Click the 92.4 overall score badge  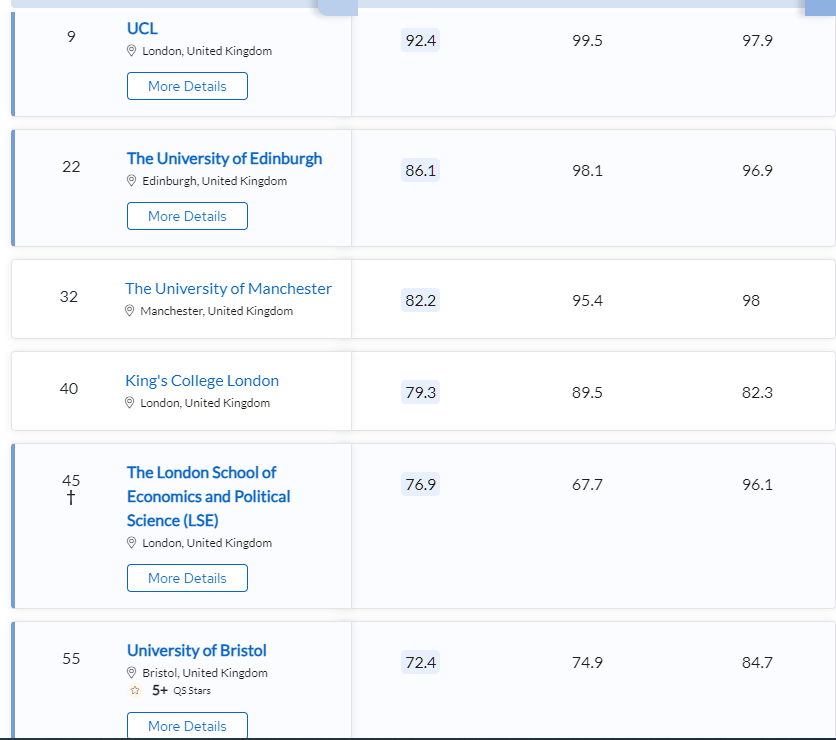click(x=420, y=40)
